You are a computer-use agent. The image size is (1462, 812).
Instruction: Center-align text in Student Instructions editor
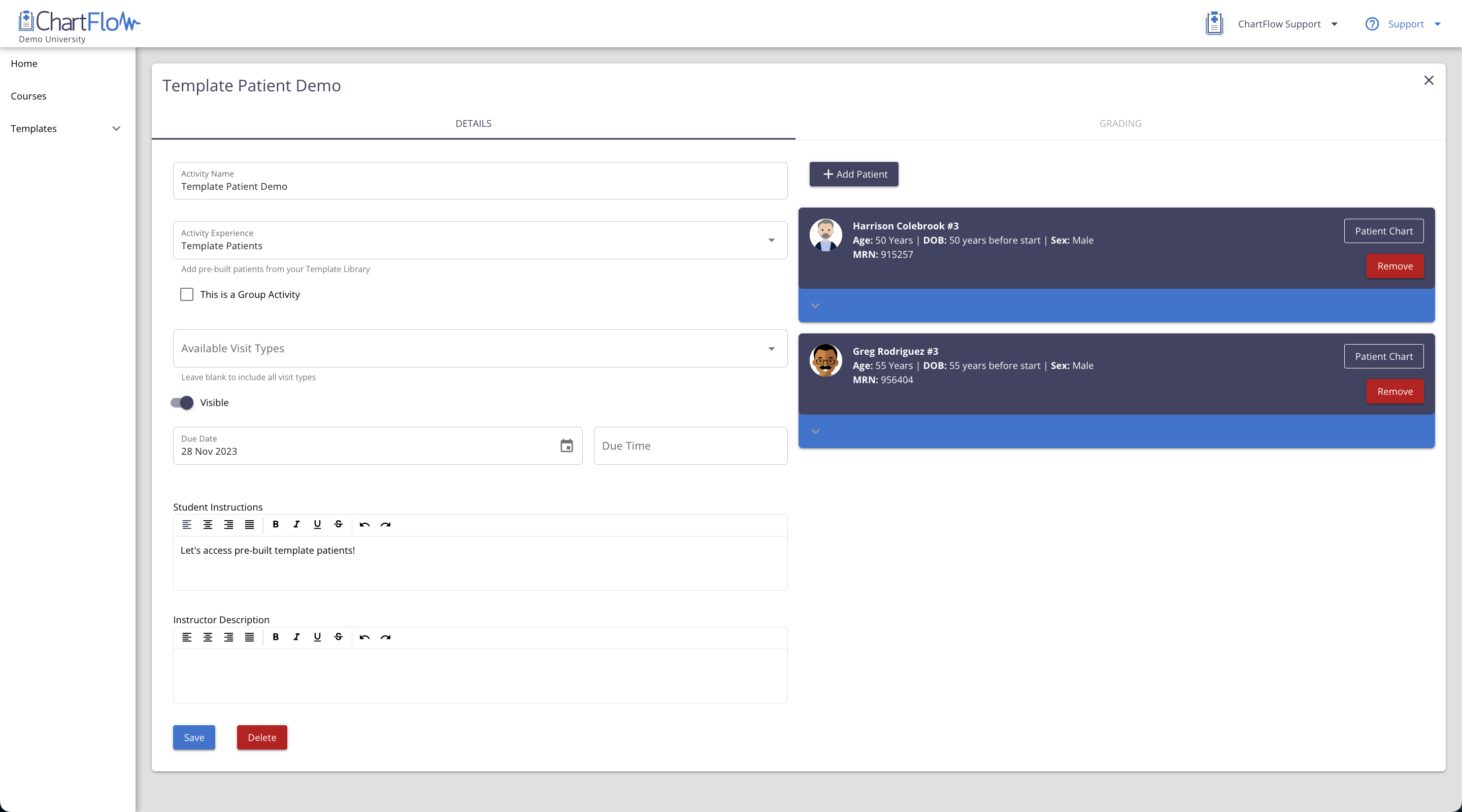pyautogui.click(x=208, y=524)
